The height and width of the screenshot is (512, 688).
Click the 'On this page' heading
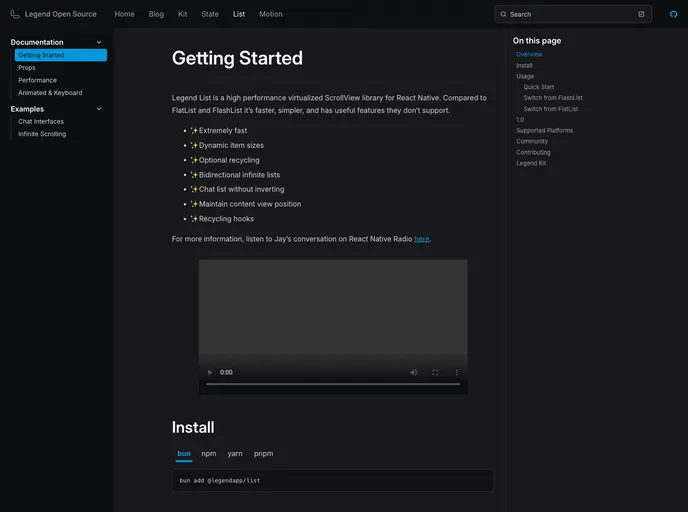[x=537, y=41]
